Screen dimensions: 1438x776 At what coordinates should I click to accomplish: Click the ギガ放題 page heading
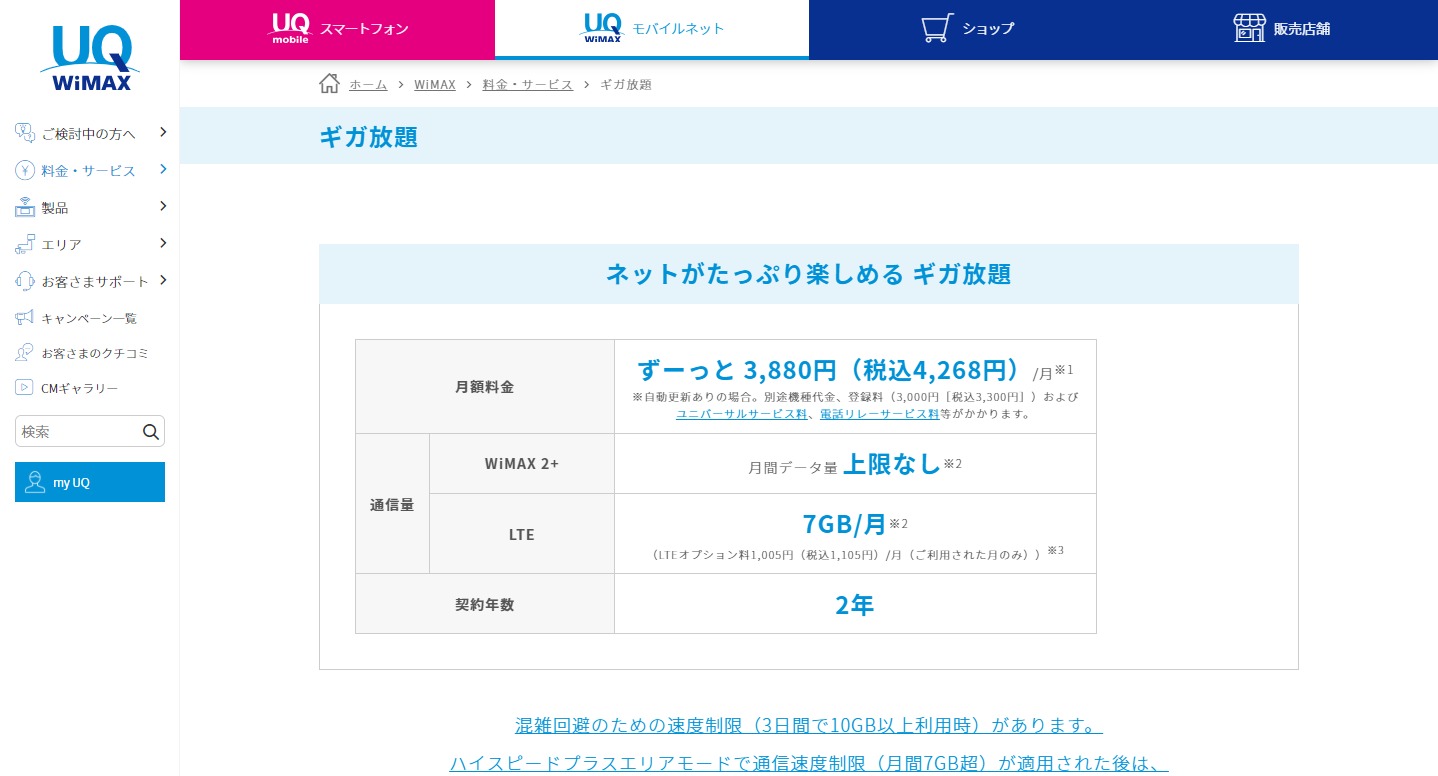pos(369,137)
